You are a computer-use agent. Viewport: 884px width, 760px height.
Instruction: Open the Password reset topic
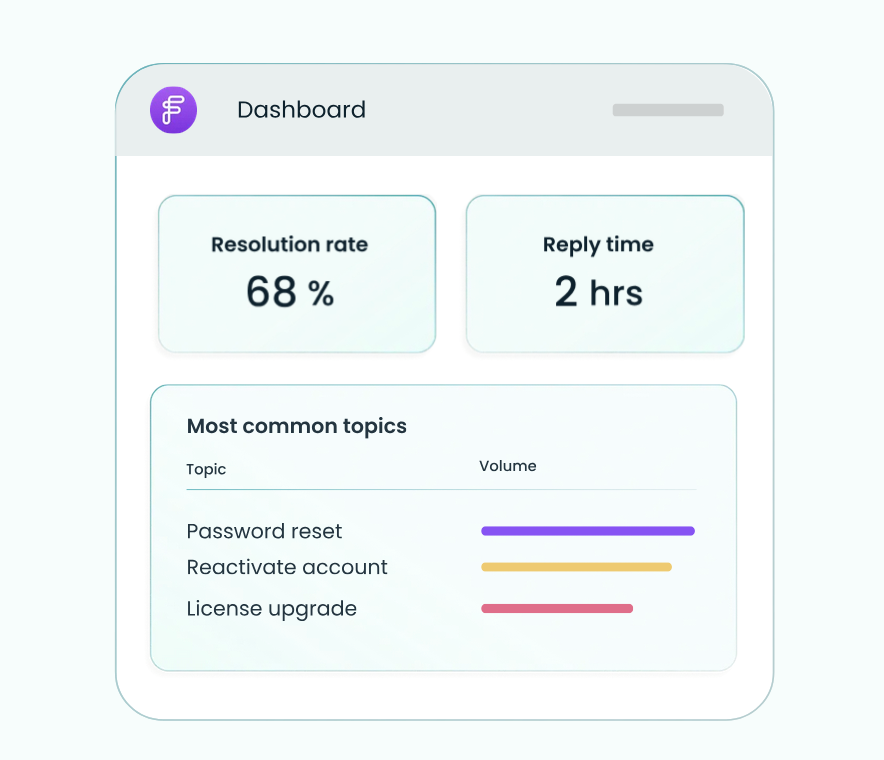(x=264, y=531)
